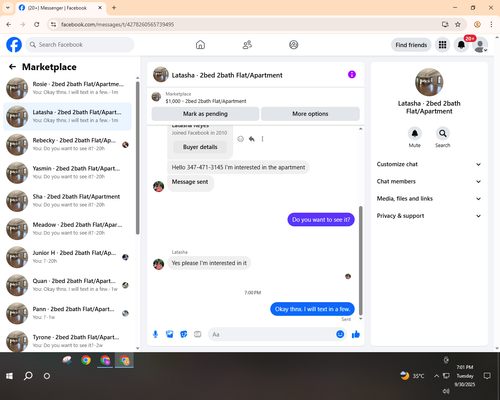Screen dimensions: 500x400
Task: Open more actions for buyer details message
Action: [262, 139]
